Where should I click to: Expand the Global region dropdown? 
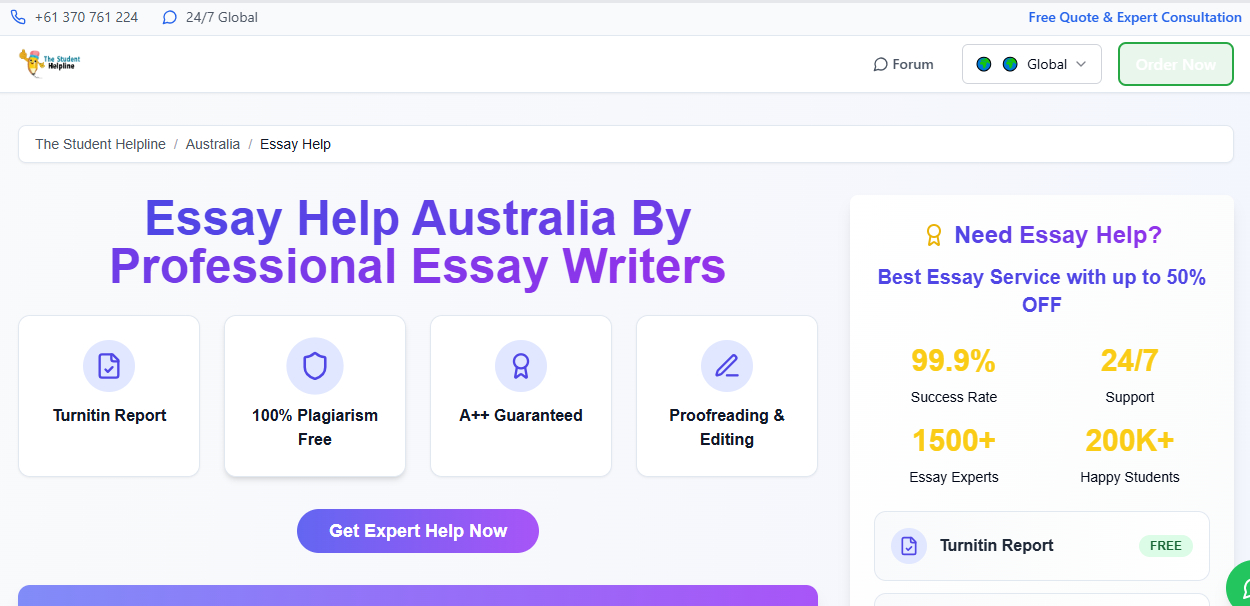point(1032,64)
